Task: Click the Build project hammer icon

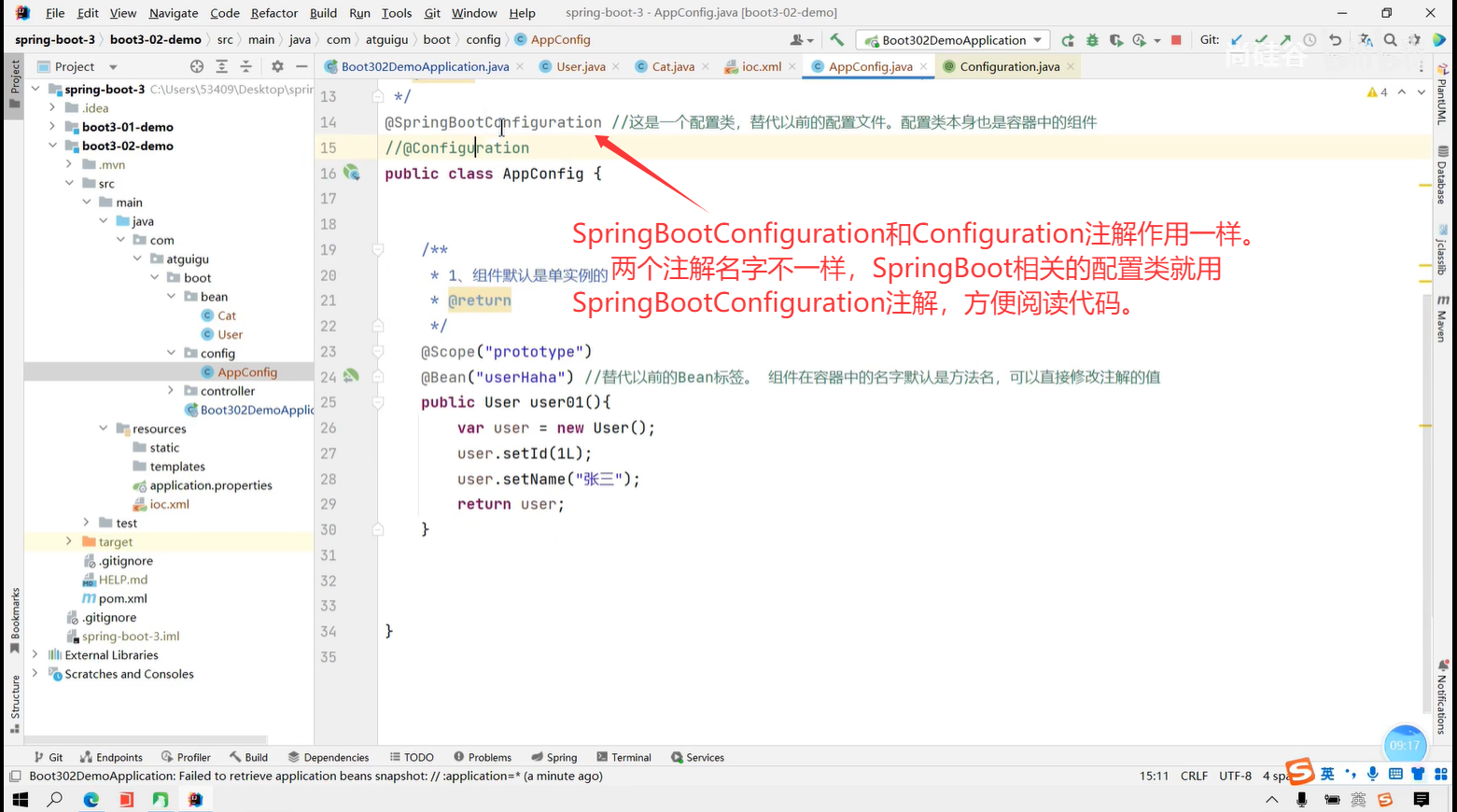Action: click(x=836, y=40)
